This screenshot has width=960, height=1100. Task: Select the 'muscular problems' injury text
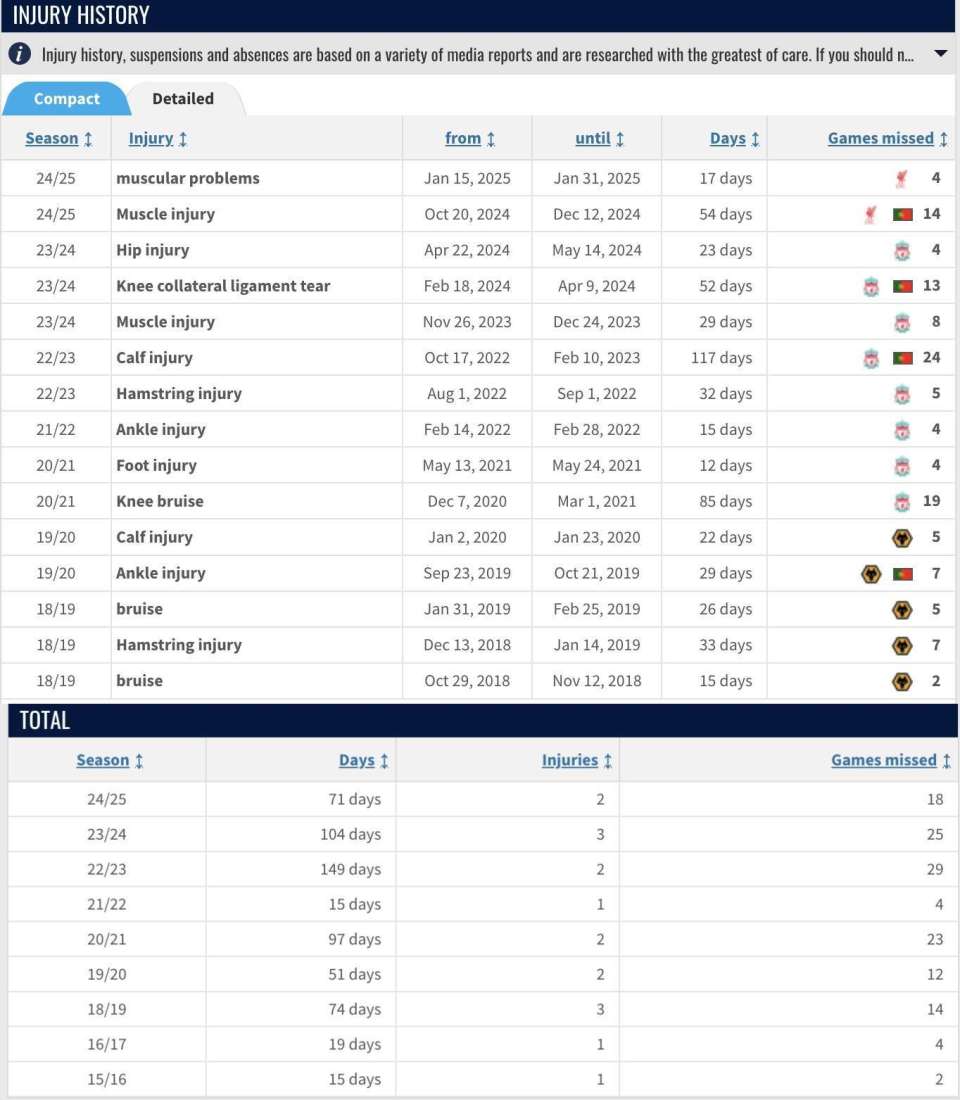point(187,178)
